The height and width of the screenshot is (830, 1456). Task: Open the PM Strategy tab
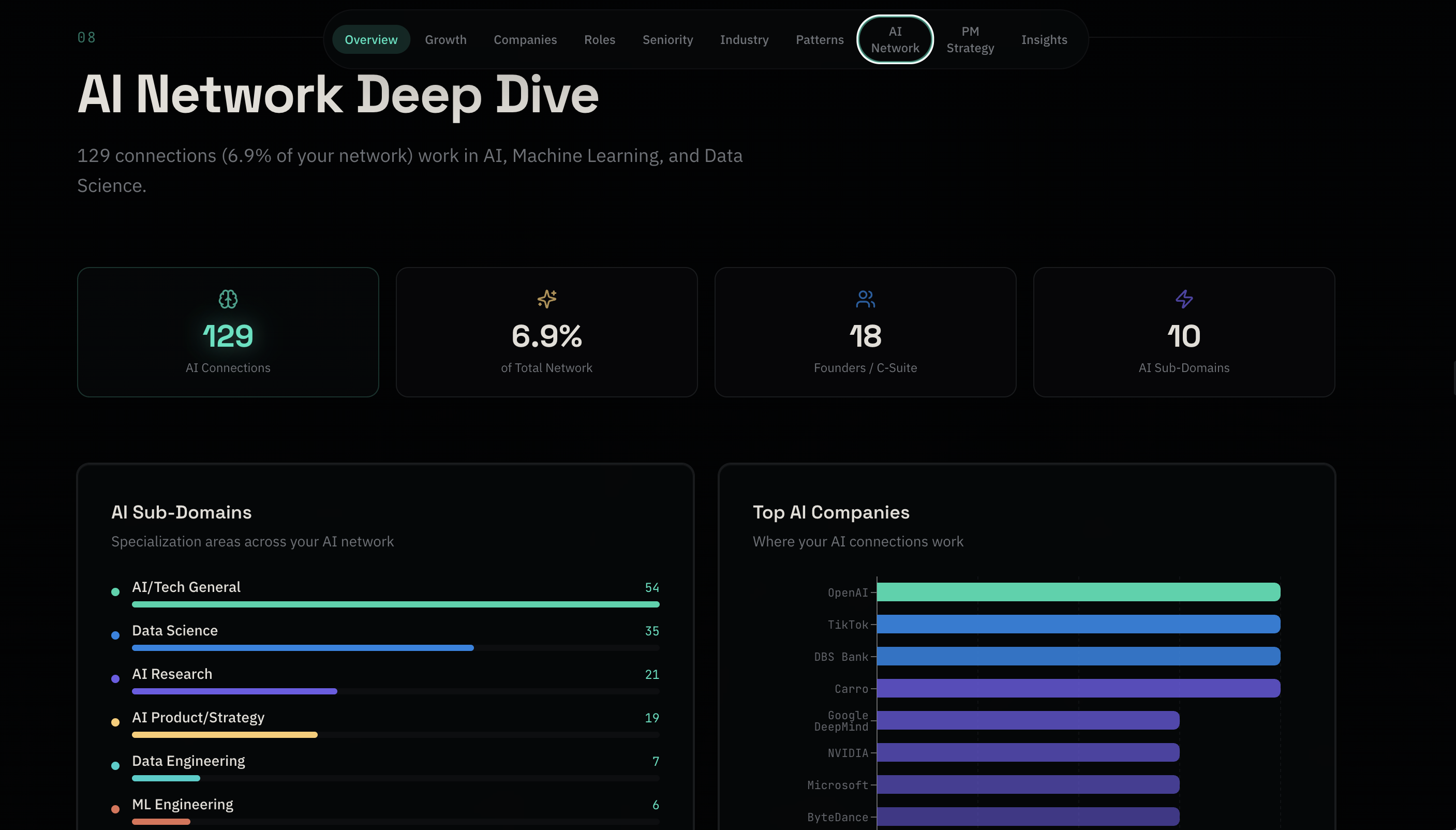tap(970, 39)
